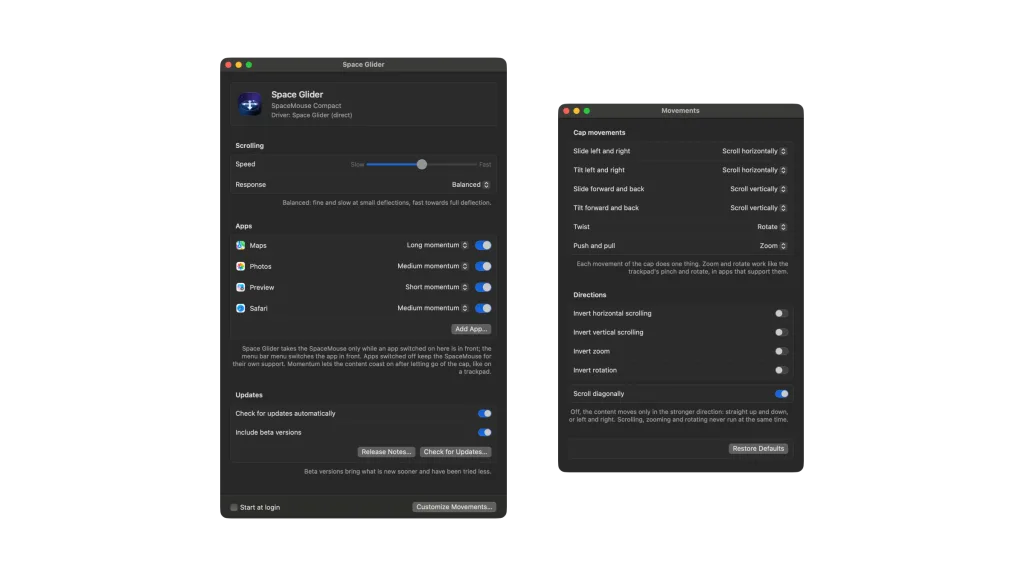Click Restore Defaults in Movements
Image resolution: width=1024 pixels, height=576 pixels.
[758, 449]
